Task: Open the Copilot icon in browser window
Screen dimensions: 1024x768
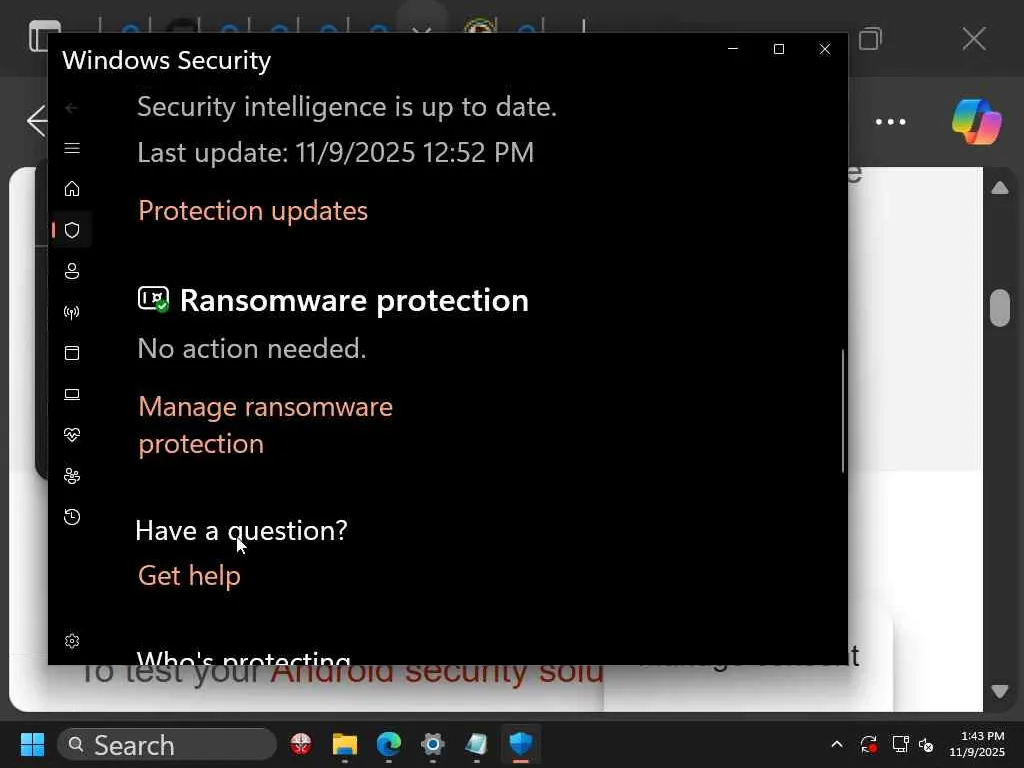Action: [x=976, y=121]
